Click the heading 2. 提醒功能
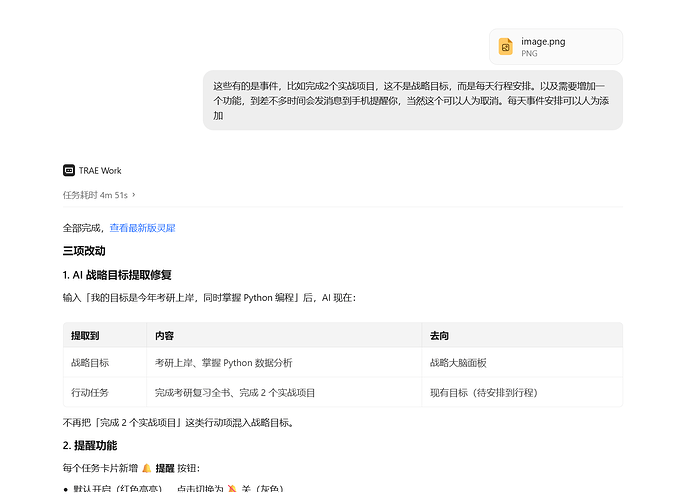 [x=90, y=445]
